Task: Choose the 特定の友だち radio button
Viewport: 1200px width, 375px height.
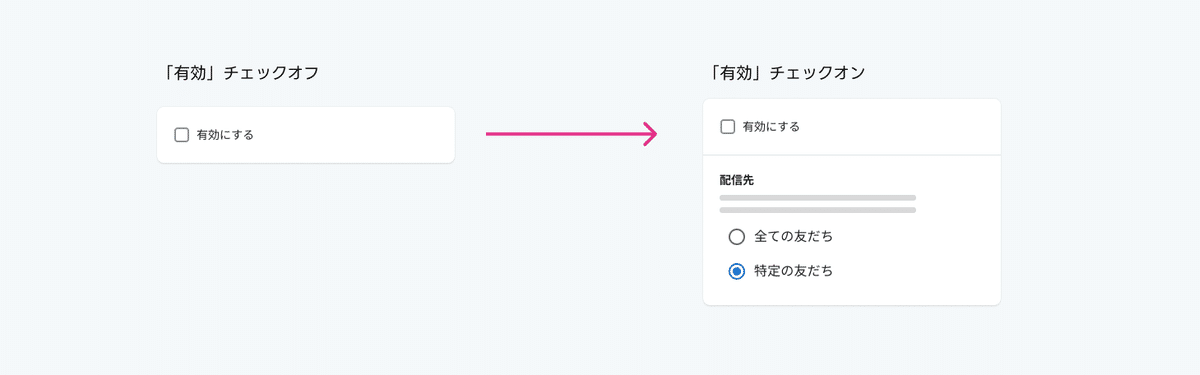Action: tap(737, 271)
